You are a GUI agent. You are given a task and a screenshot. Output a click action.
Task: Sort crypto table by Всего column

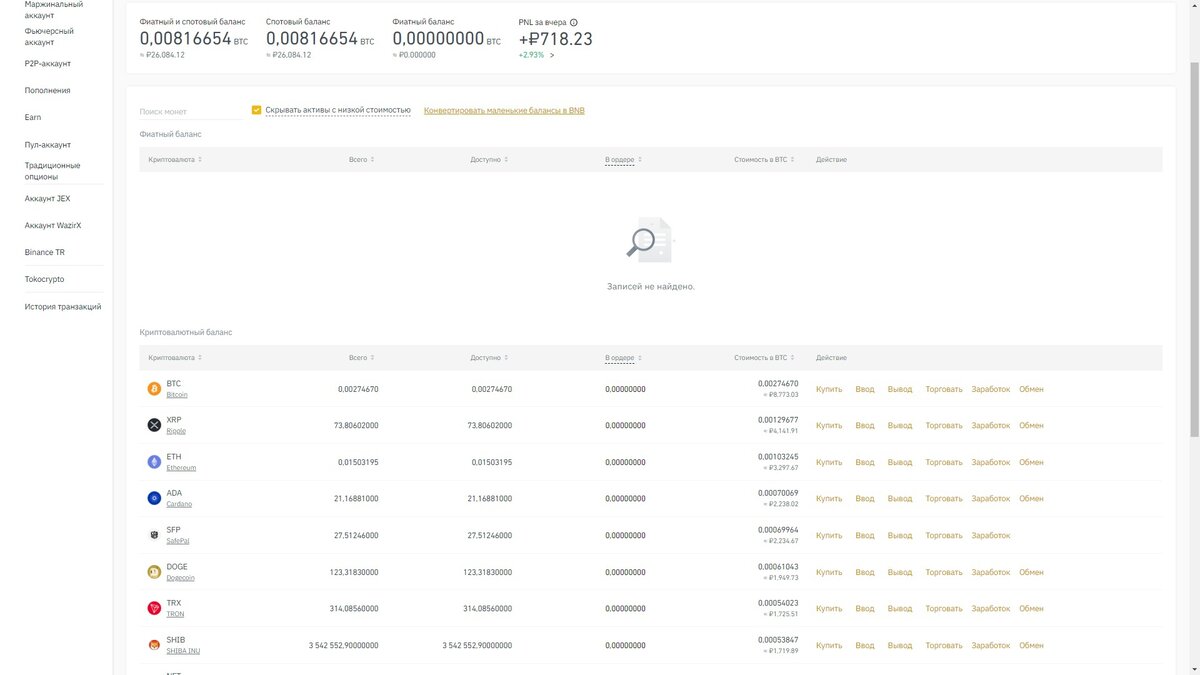[362, 357]
